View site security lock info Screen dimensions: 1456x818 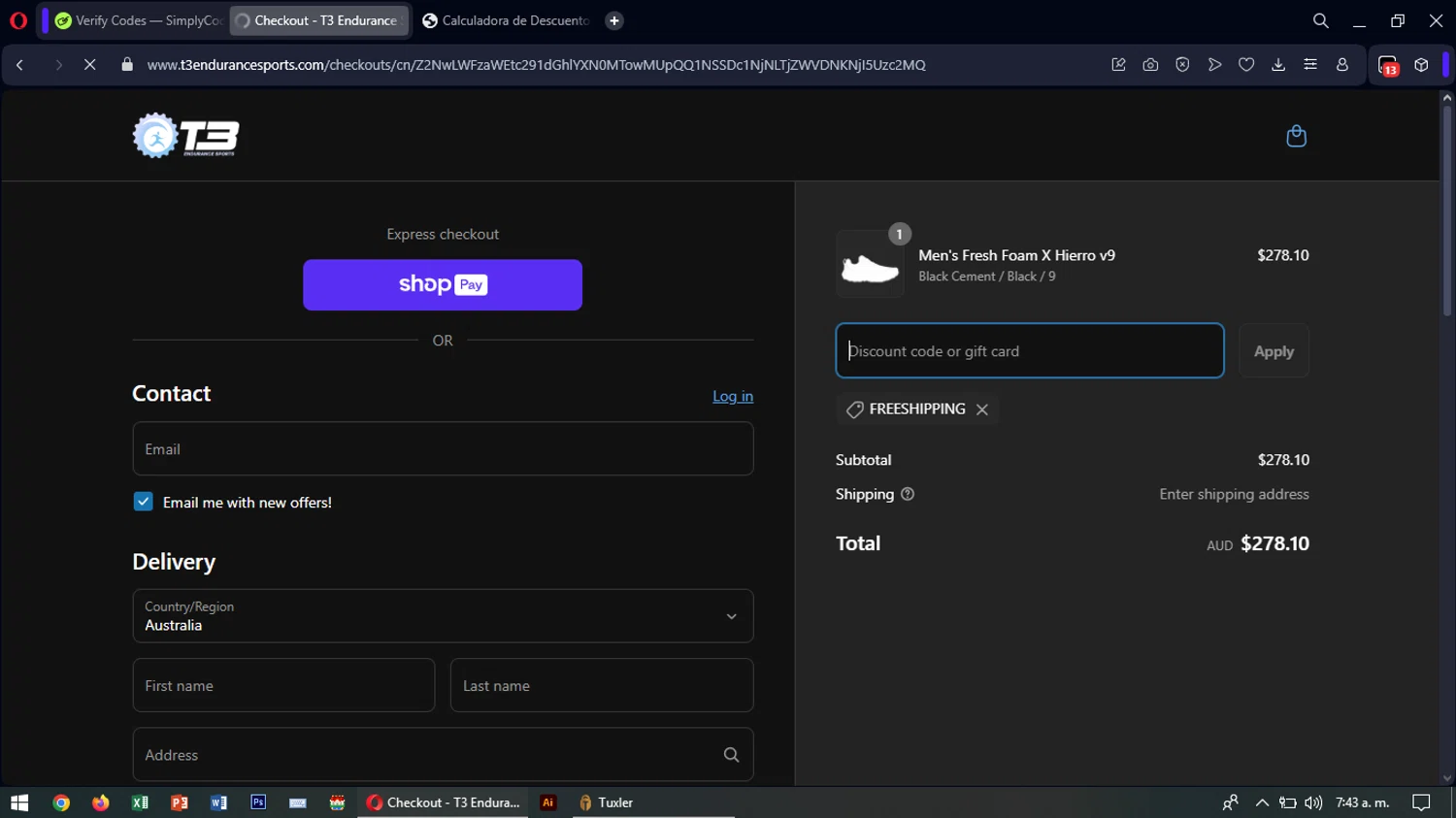[127, 65]
